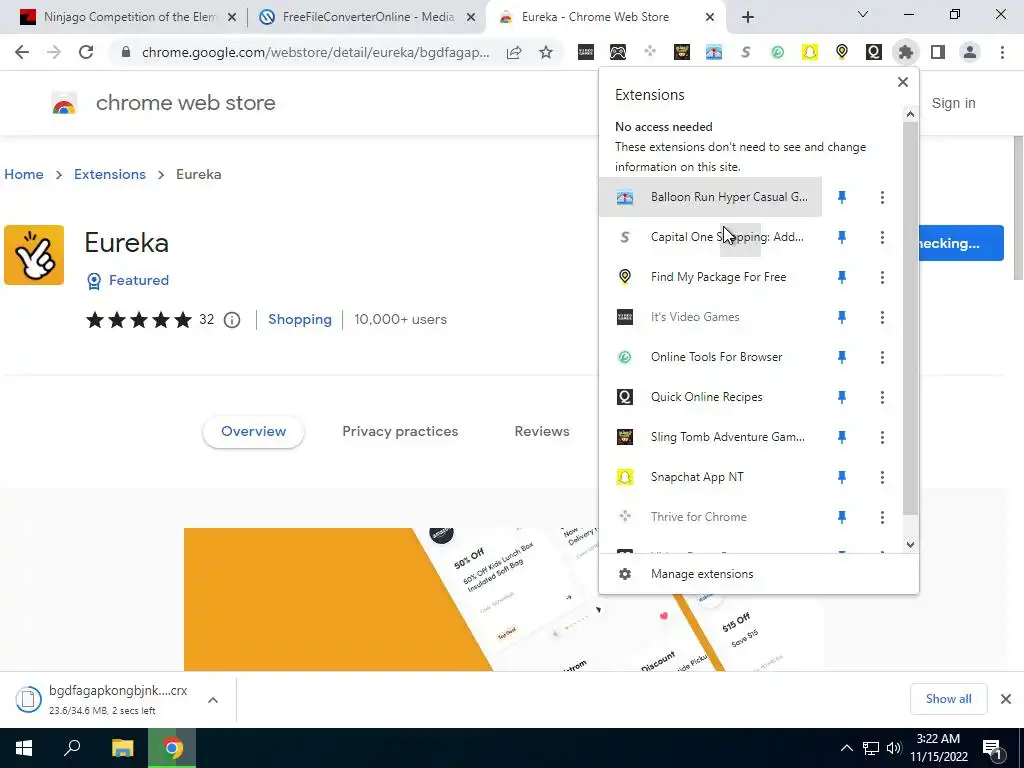Click the profile avatar icon
This screenshot has height=768, width=1024.
[970, 52]
